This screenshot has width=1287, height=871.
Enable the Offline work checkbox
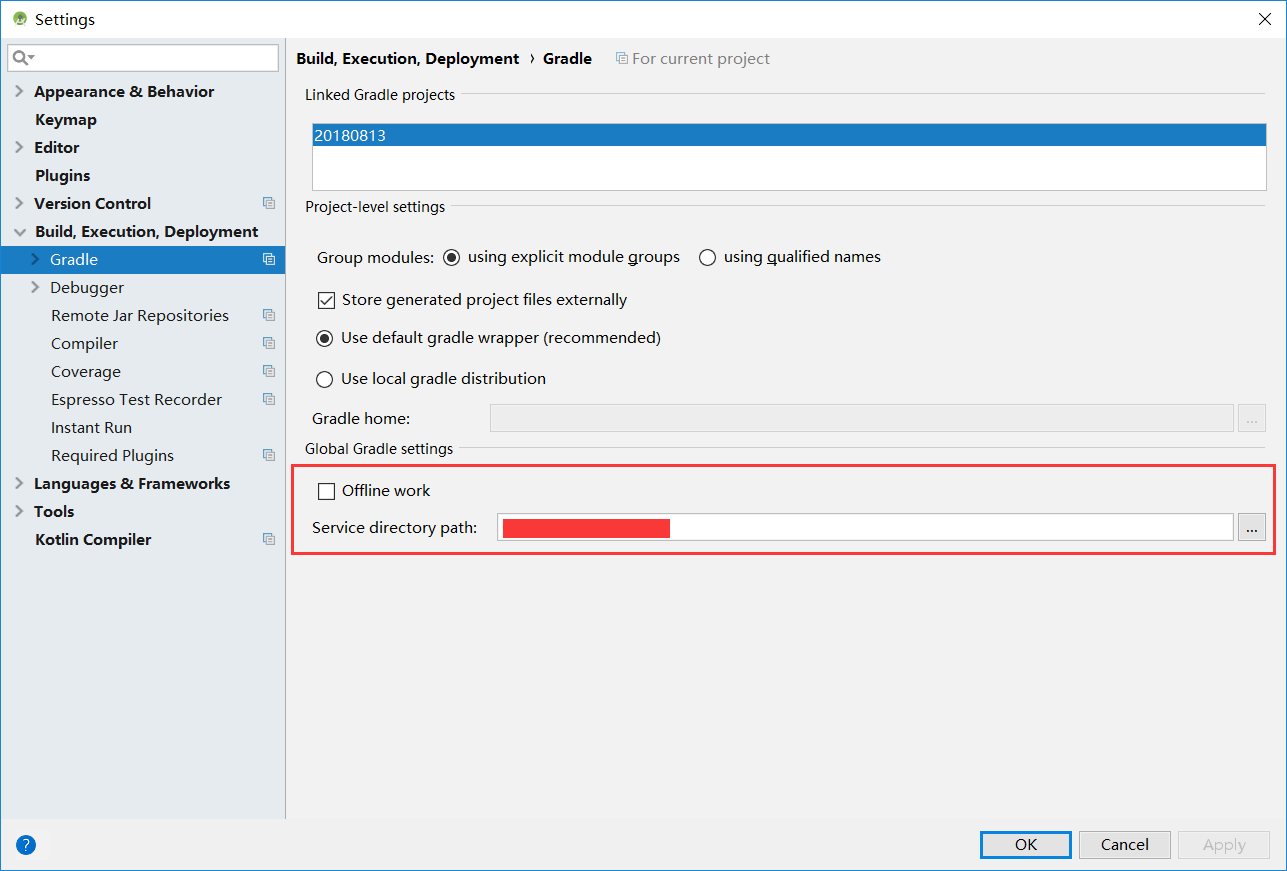[326, 490]
